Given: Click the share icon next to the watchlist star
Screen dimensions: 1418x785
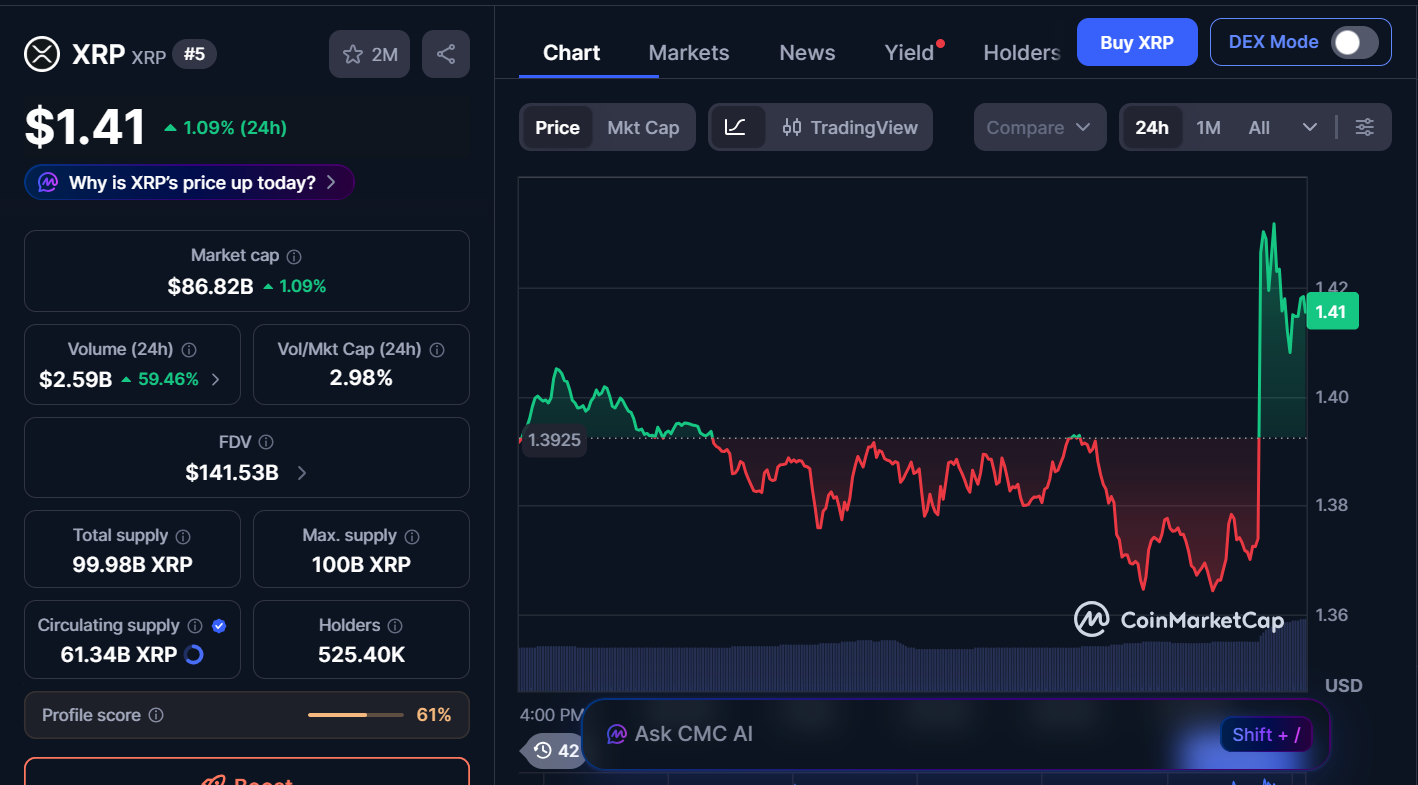Looking at the screenshot, I should [446, 53].
